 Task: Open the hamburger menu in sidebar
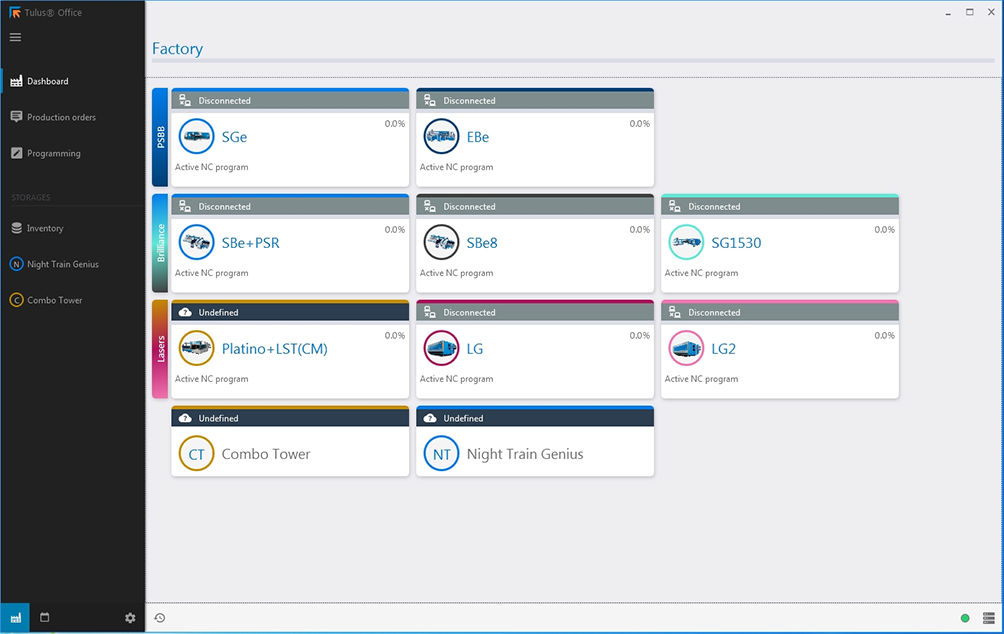[x=15, y=37]
